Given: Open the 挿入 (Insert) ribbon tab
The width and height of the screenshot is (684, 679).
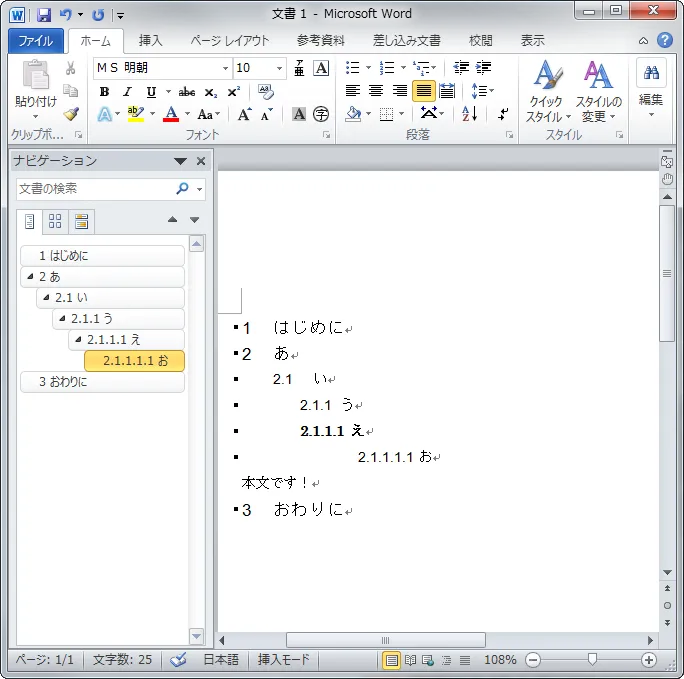Looking at the screenshot, I should coord(150,41).
